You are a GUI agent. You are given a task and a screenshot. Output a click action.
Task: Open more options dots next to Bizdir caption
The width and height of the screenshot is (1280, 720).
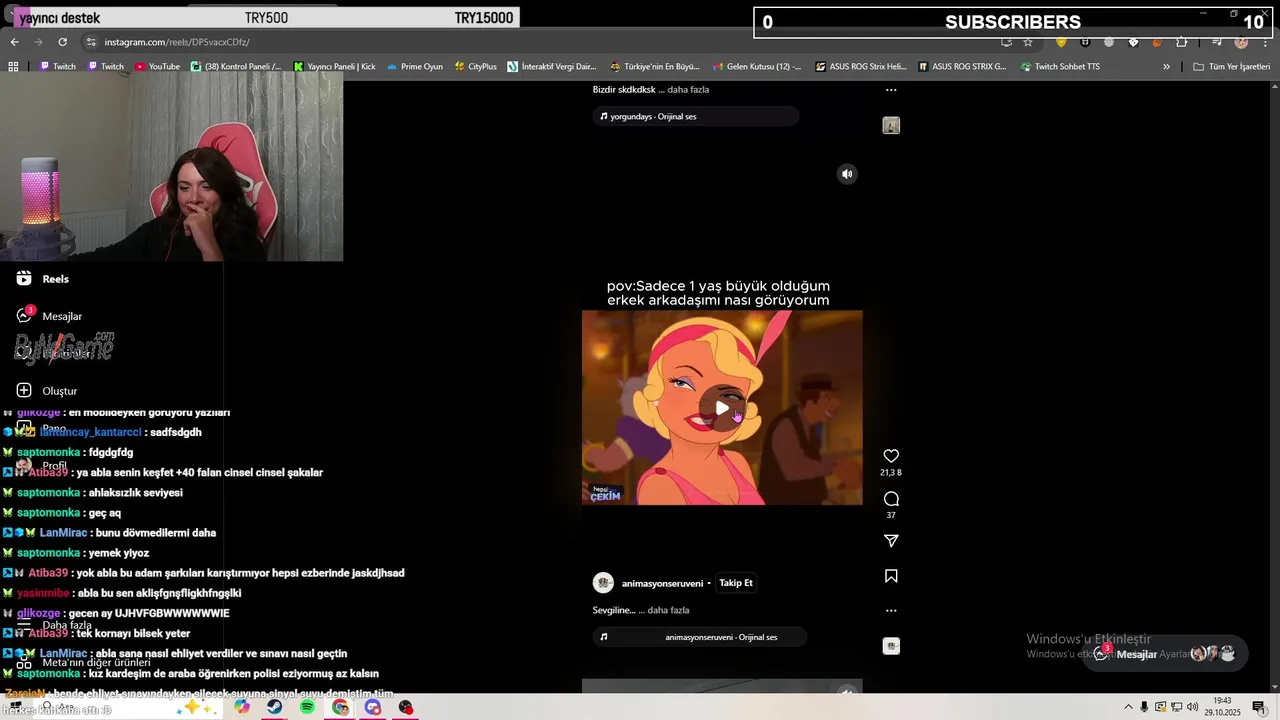tap(891, 90)
